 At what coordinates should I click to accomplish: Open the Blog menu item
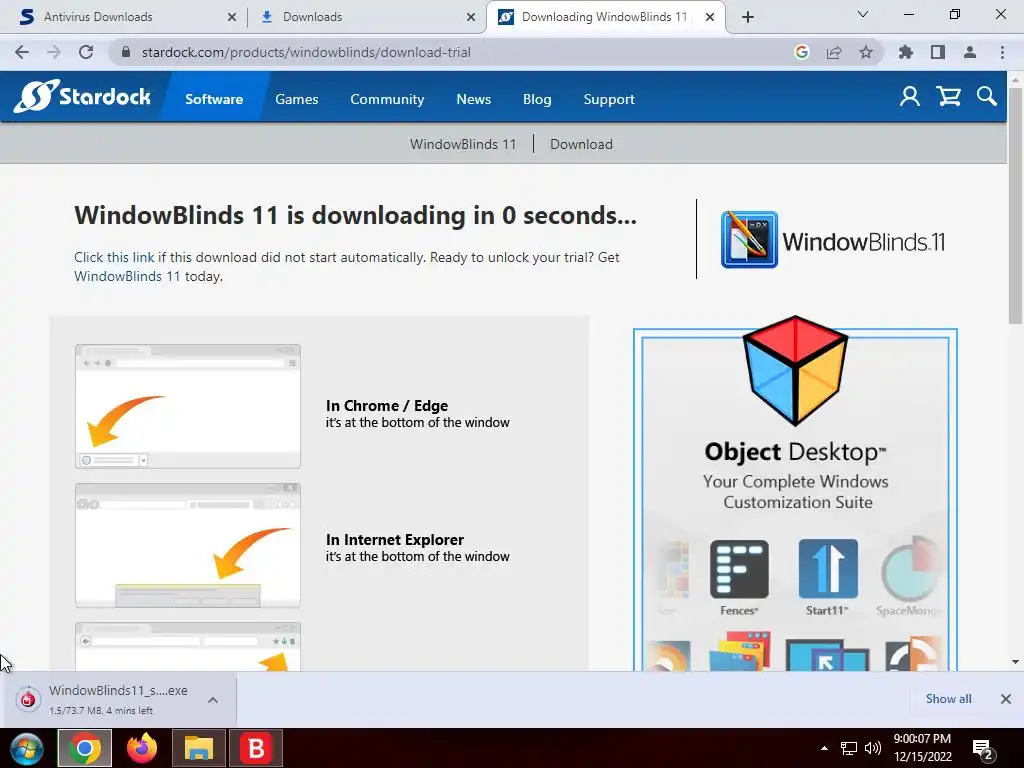click(537, 99)
